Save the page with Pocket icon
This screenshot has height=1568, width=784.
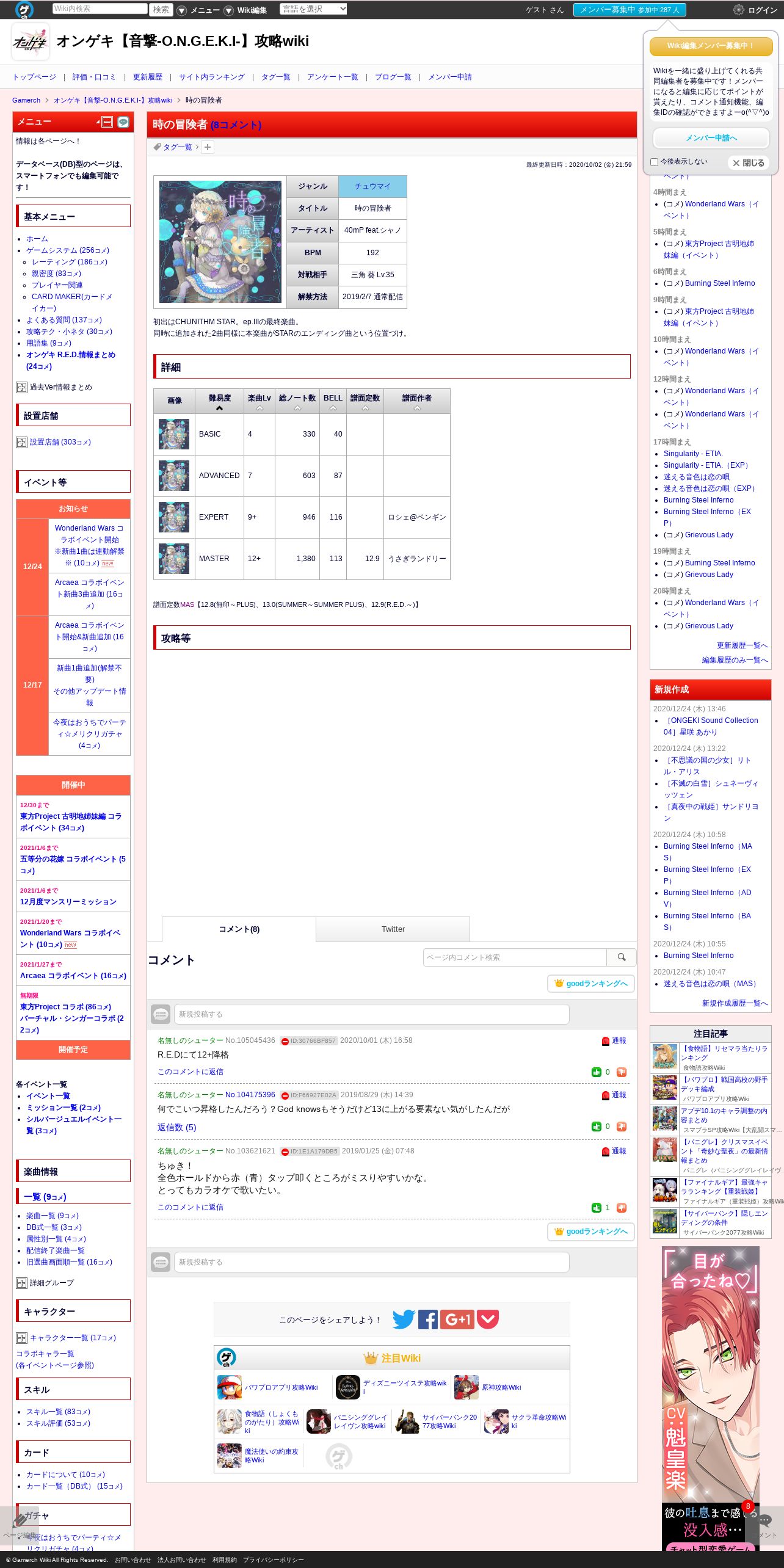(488, 1319)
